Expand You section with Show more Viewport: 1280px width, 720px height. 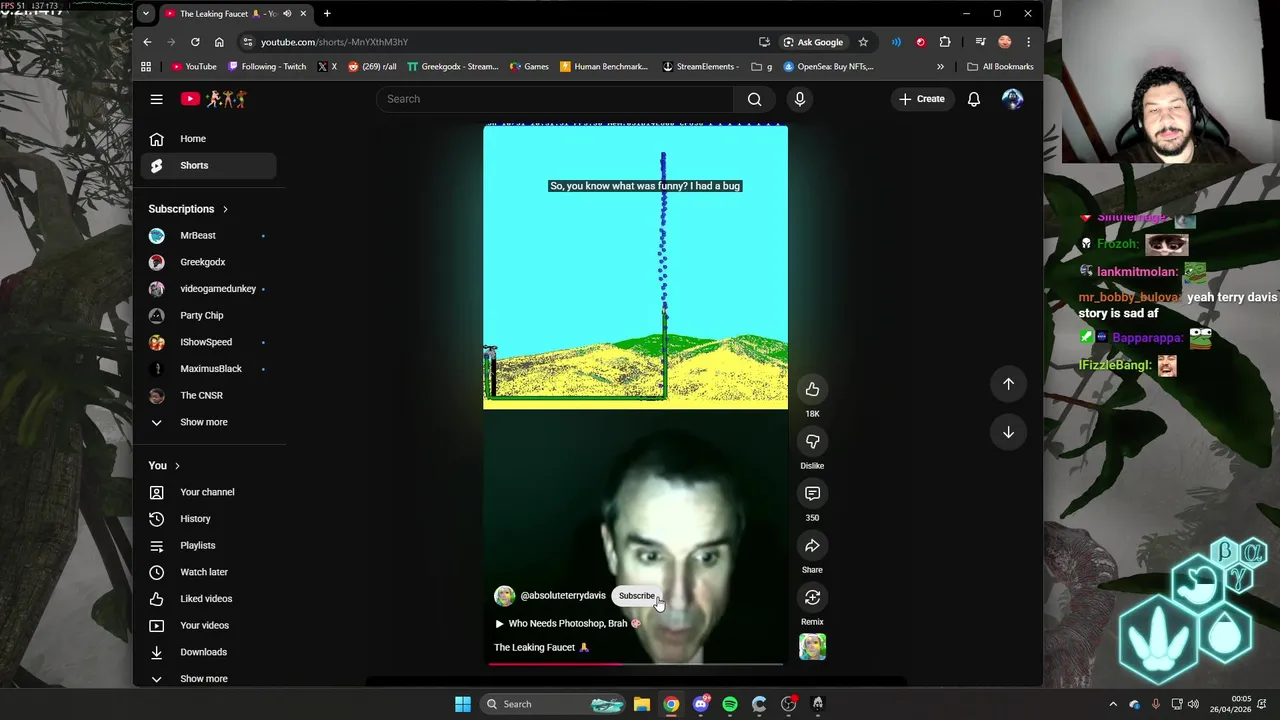click(207, 678)
